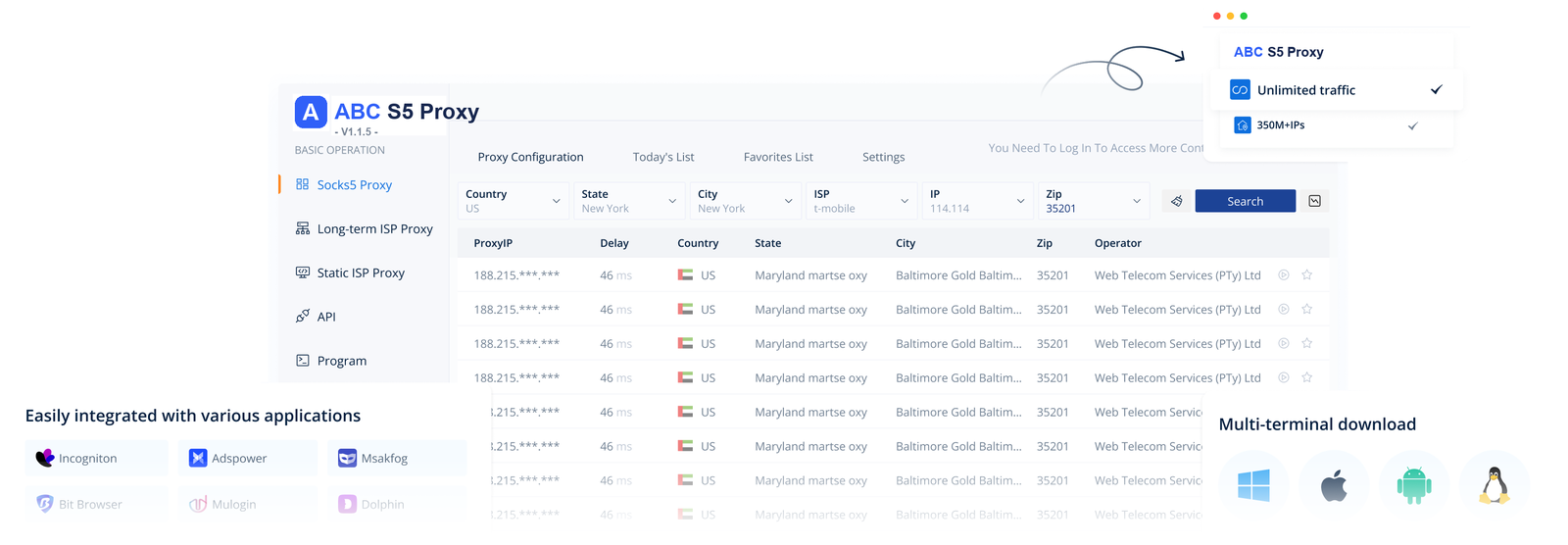This screenshot has width=1568, height=545.
Task: Click connect icon in first proxy row
Action: tap(1284, 275)
